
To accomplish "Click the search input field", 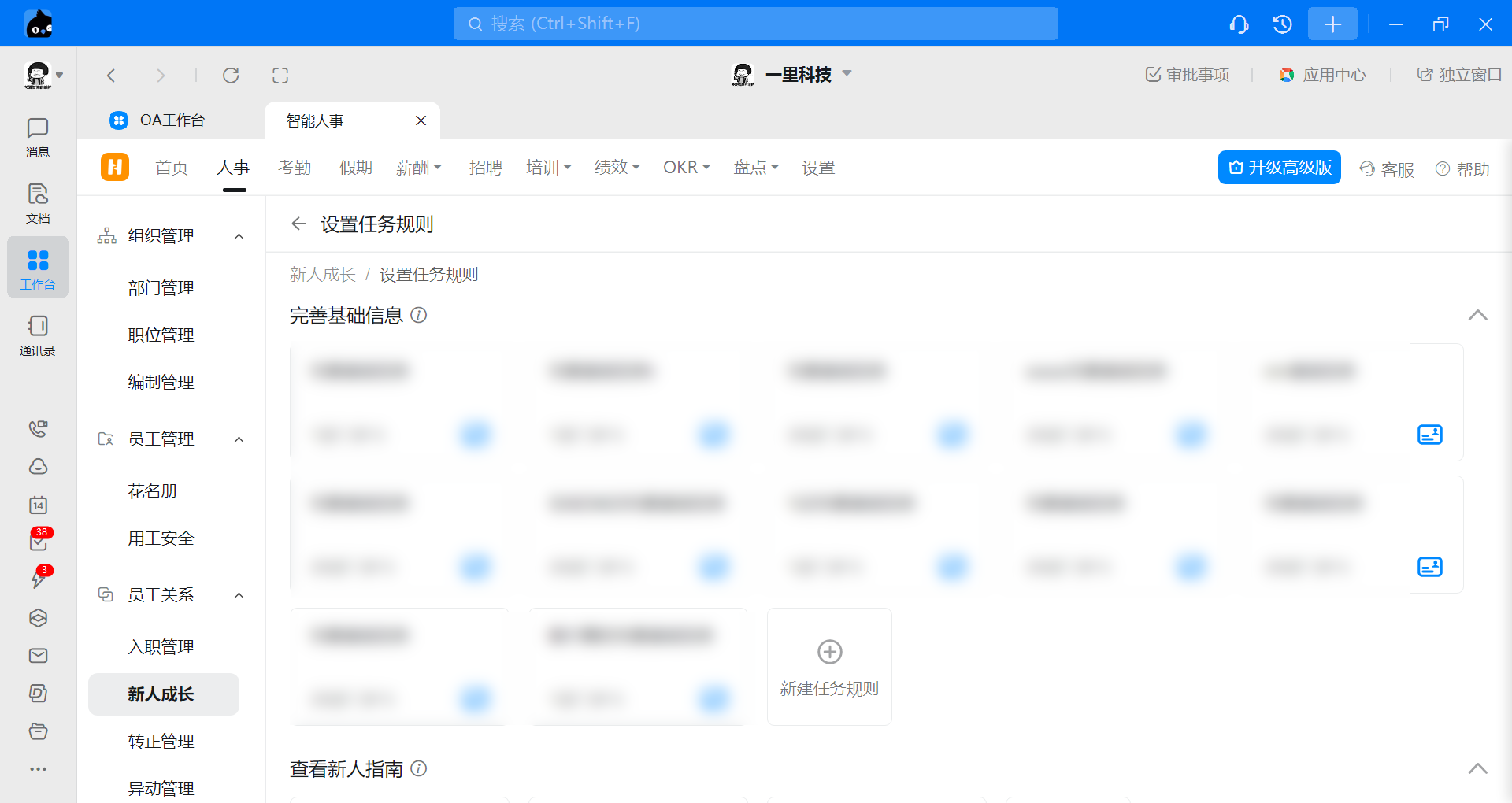I will (755, 24).
